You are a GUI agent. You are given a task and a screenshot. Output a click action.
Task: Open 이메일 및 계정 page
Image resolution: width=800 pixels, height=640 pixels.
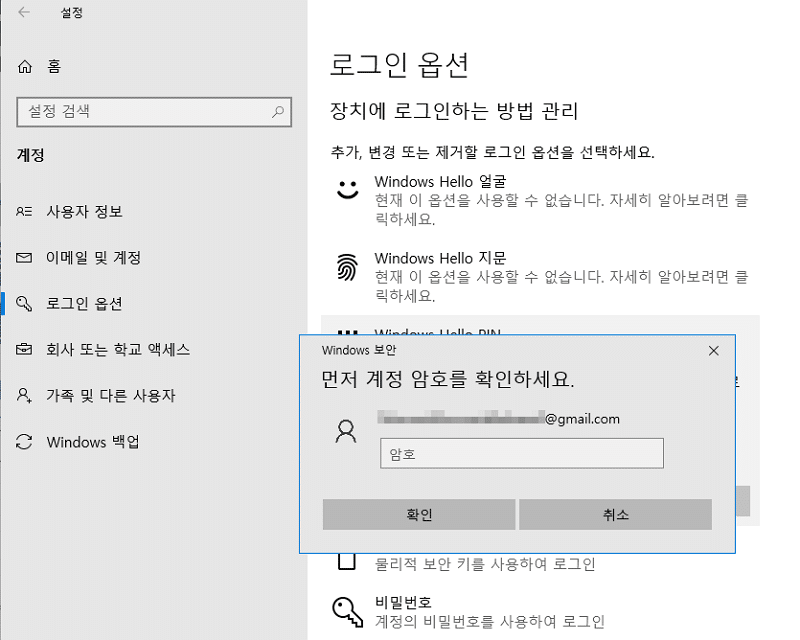click(x=93, y=258)
